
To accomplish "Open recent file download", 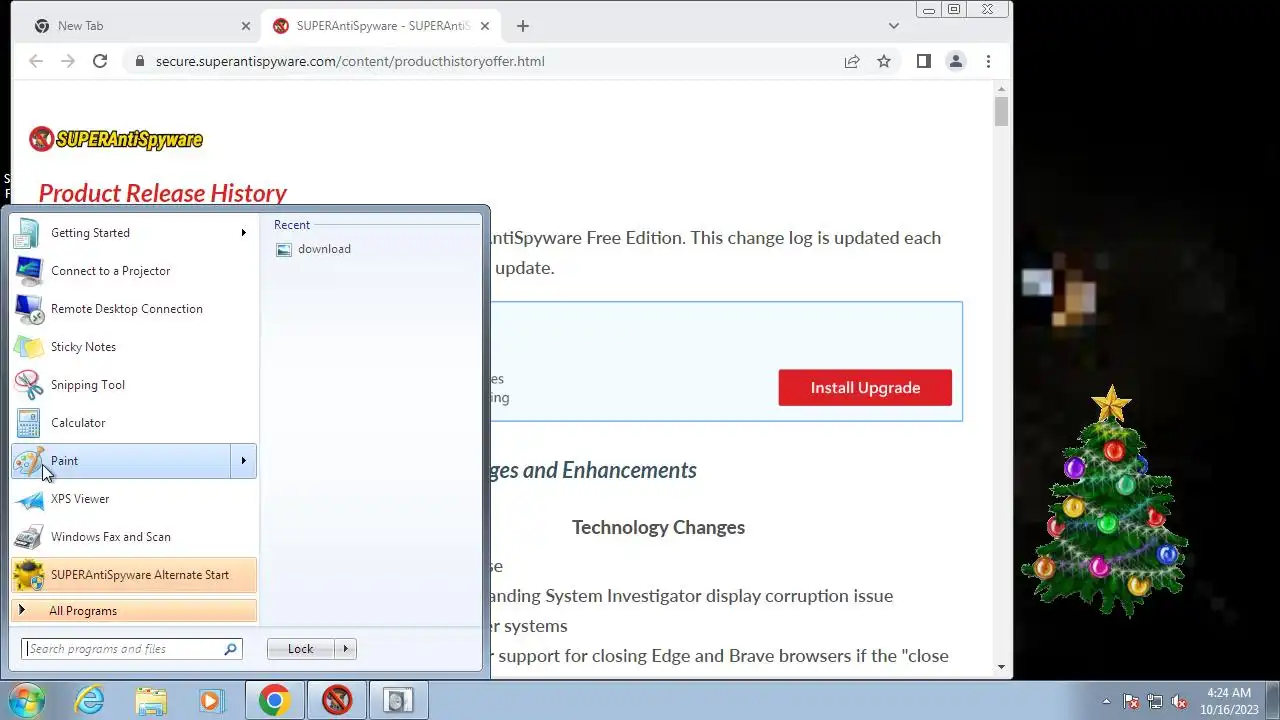I will tap(324, 249).
